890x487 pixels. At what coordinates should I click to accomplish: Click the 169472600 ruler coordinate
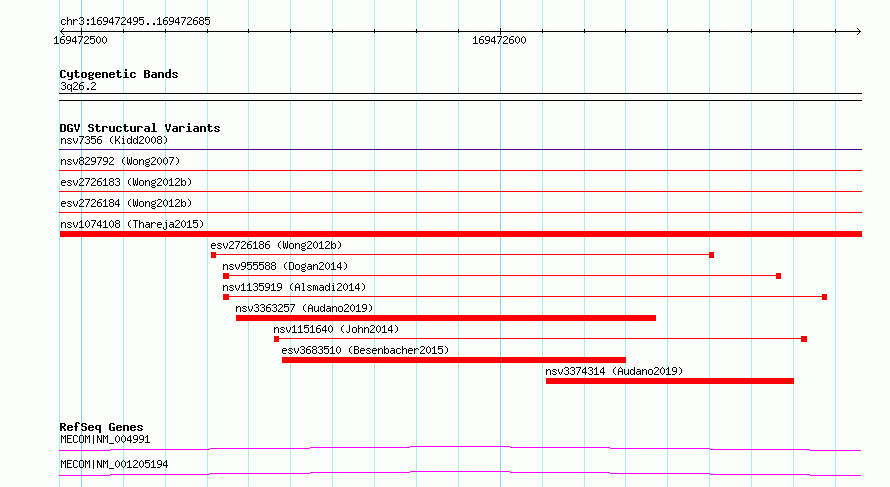499,40
